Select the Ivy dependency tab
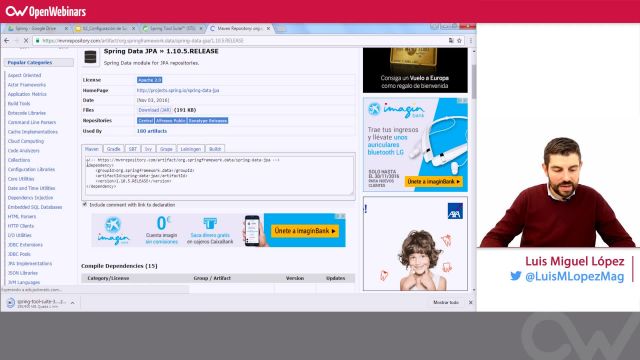Screen dimensions: 640x360 [x=148, y=149]
